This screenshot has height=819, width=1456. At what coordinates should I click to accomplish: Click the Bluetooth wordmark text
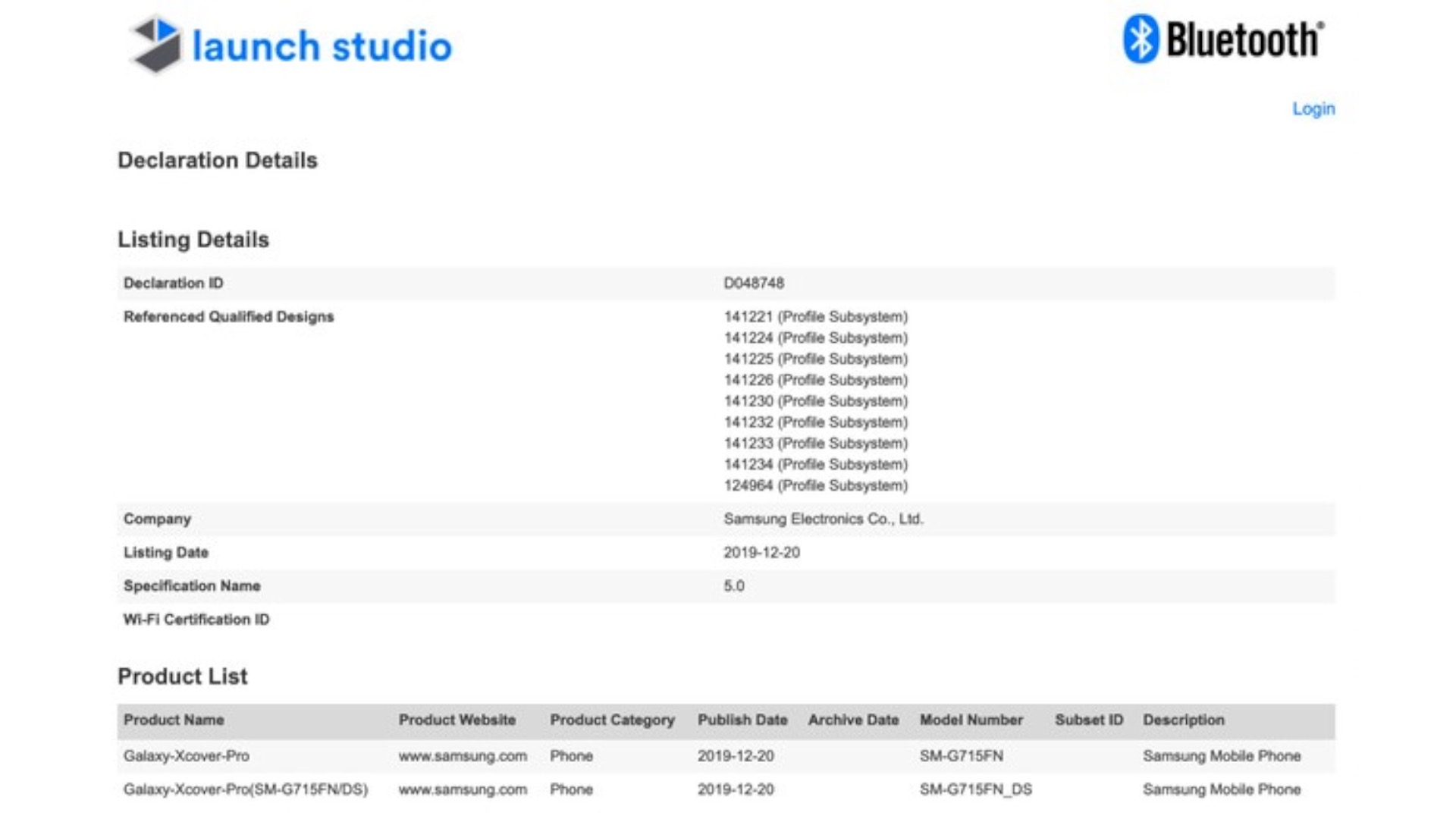tap(1245, 39)
